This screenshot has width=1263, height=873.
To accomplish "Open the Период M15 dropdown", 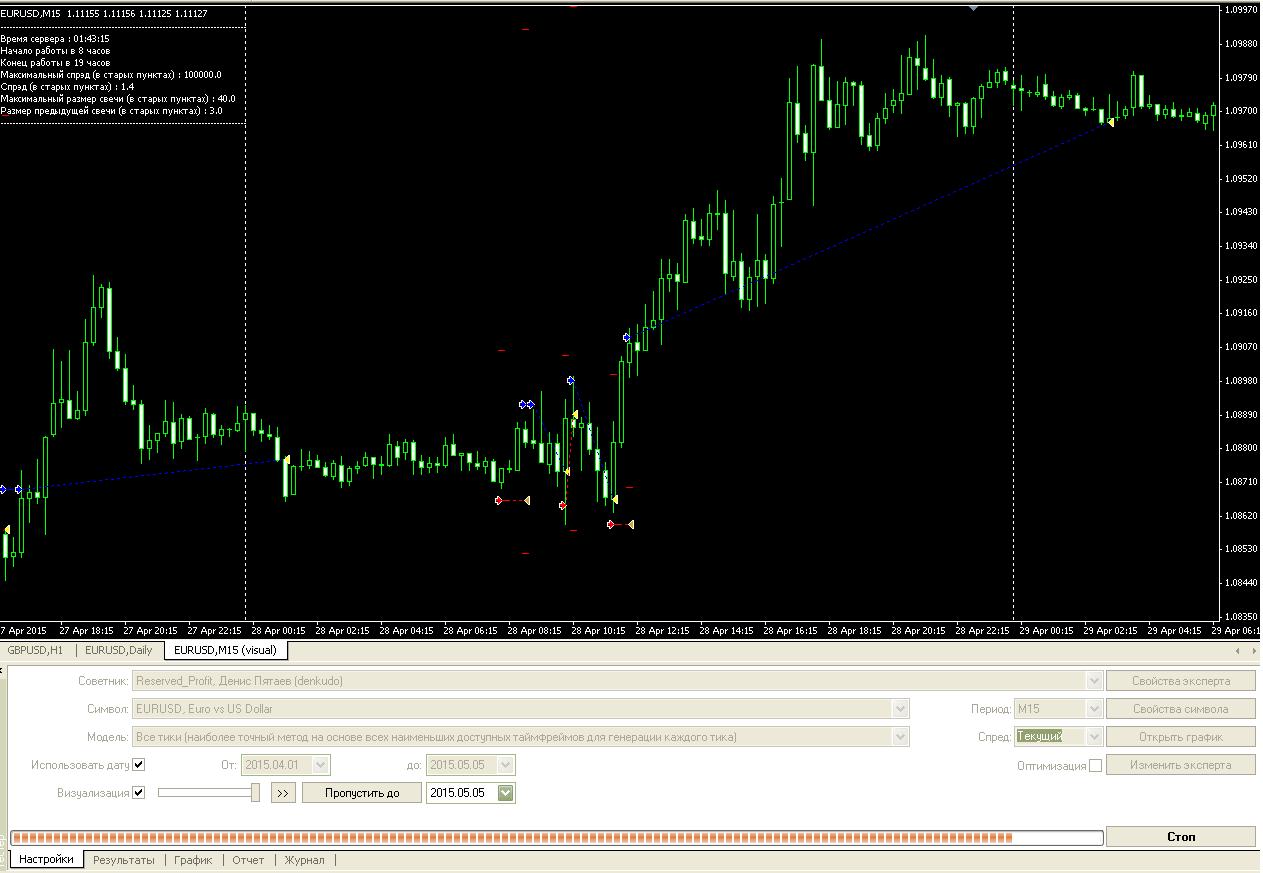I will coord(1094,709).
